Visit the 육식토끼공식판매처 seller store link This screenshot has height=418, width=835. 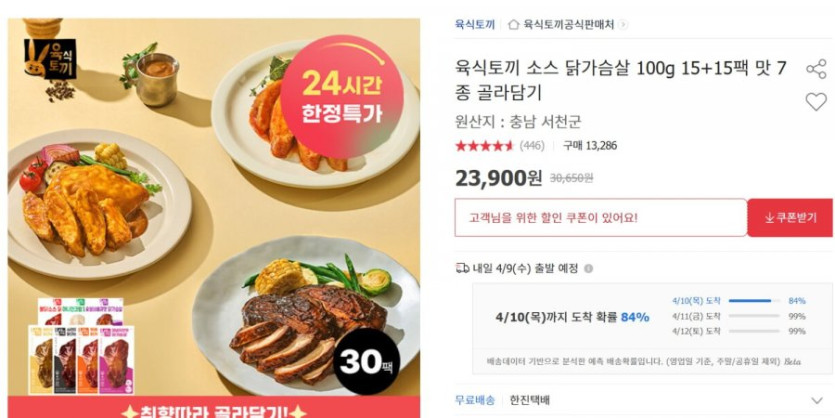pyautogui.click(x=569, y=24)
